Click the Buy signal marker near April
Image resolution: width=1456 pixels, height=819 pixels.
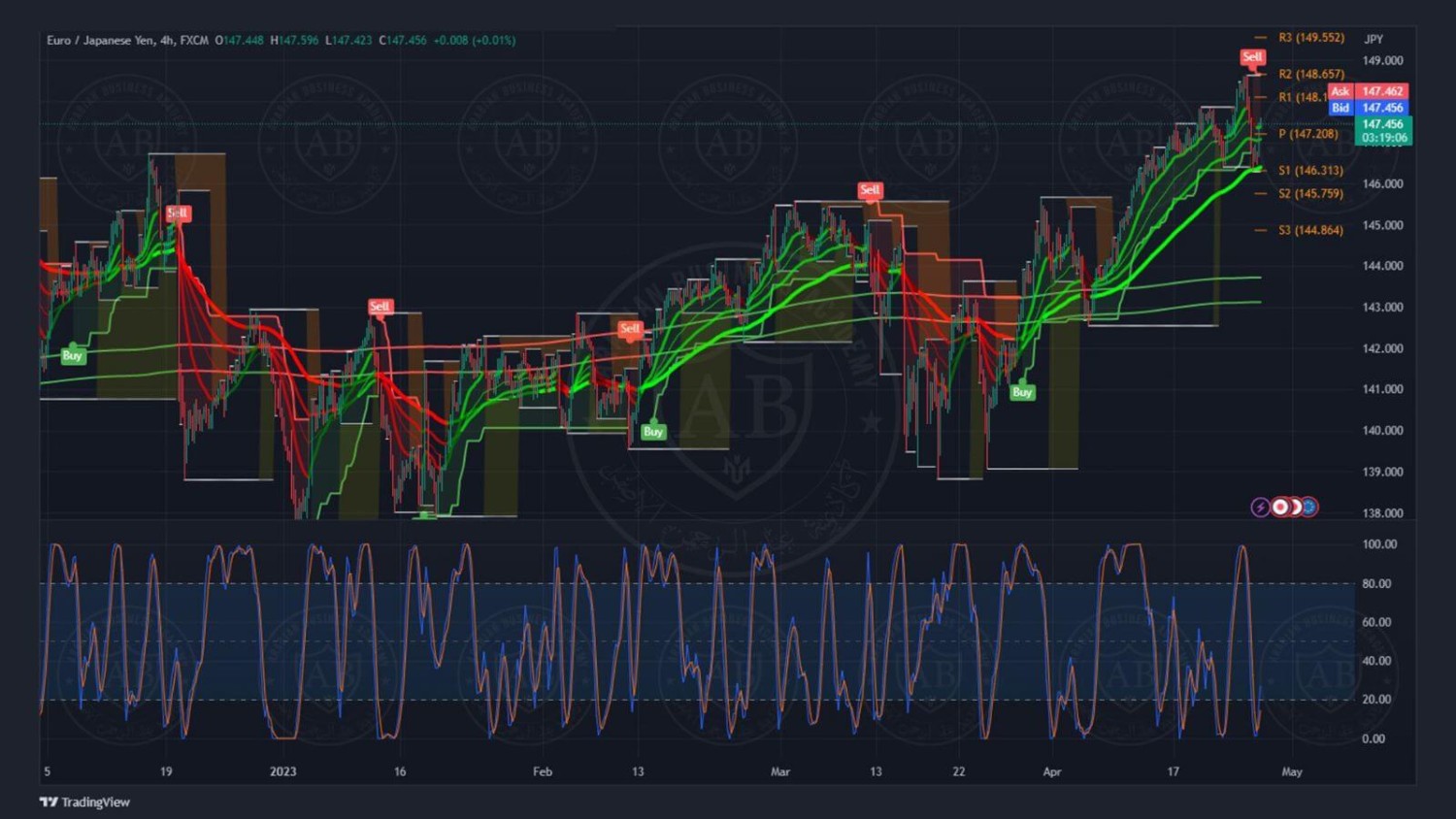1021,392
